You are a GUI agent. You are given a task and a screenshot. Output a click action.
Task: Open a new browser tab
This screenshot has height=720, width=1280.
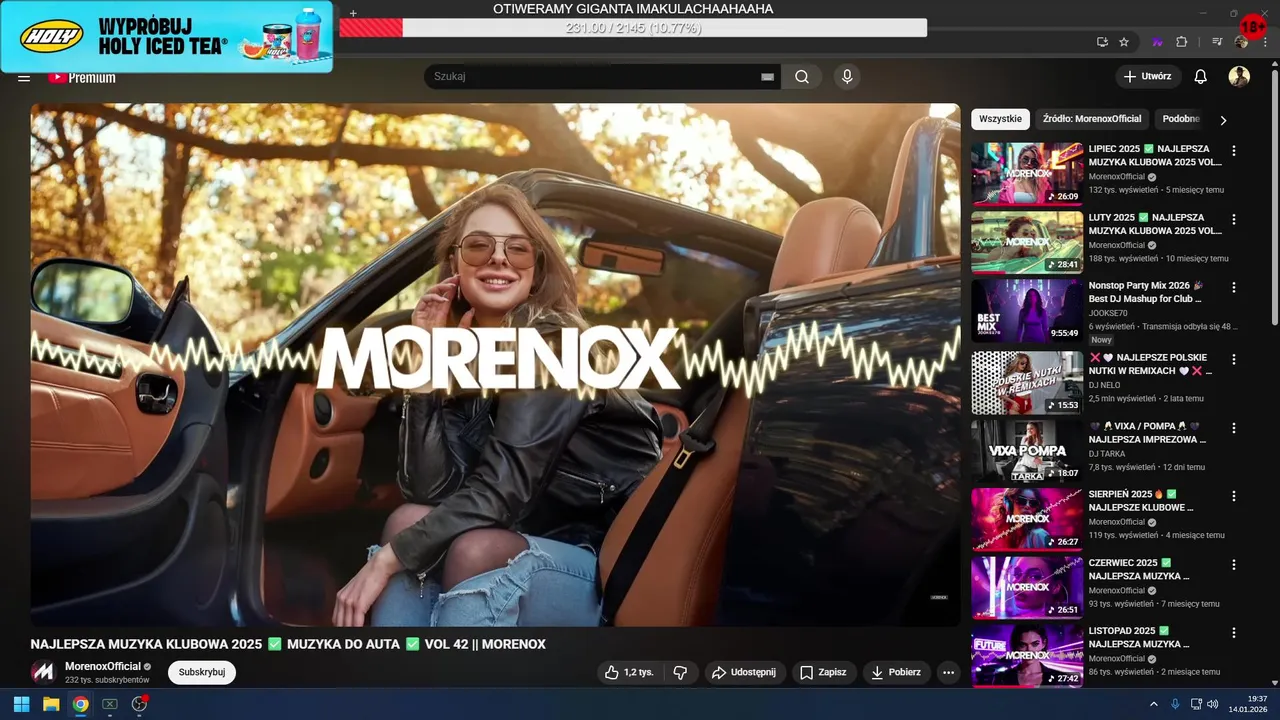(353, 13)
